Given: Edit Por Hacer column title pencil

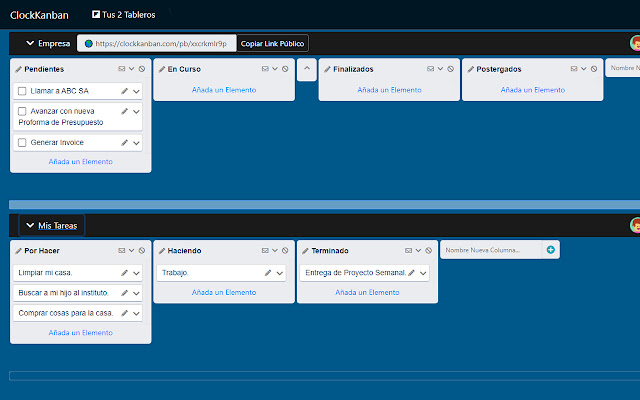Looking at the screenshot, I should [18, 251].
